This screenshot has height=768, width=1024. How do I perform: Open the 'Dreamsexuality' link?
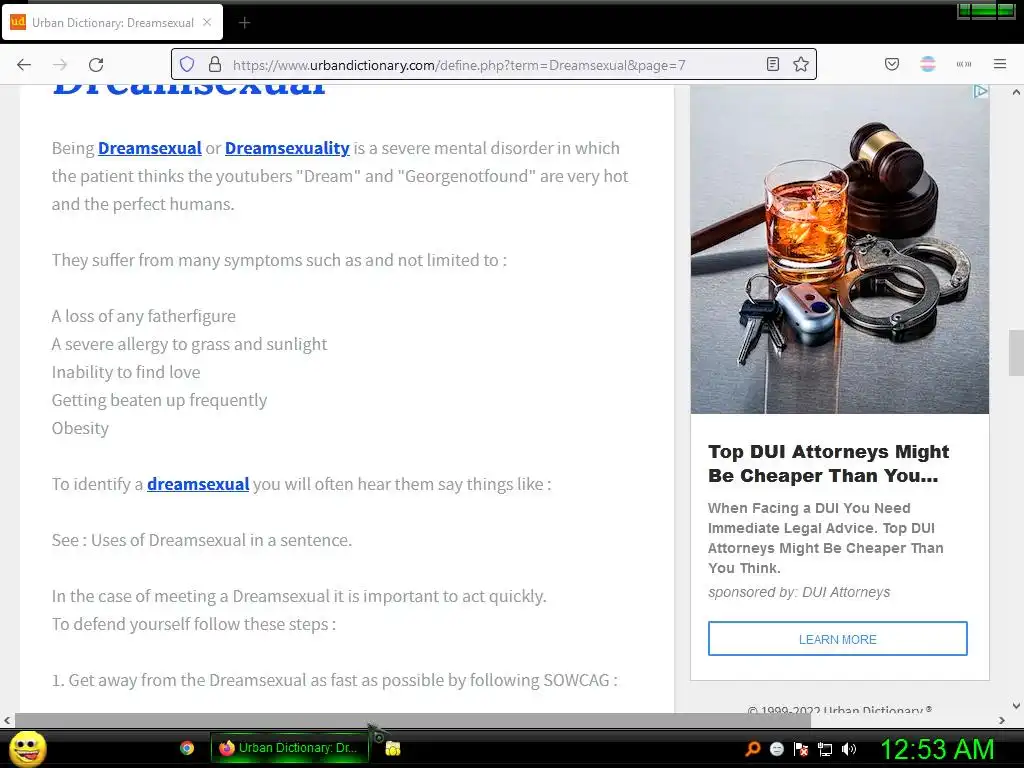tap(287, 148)
